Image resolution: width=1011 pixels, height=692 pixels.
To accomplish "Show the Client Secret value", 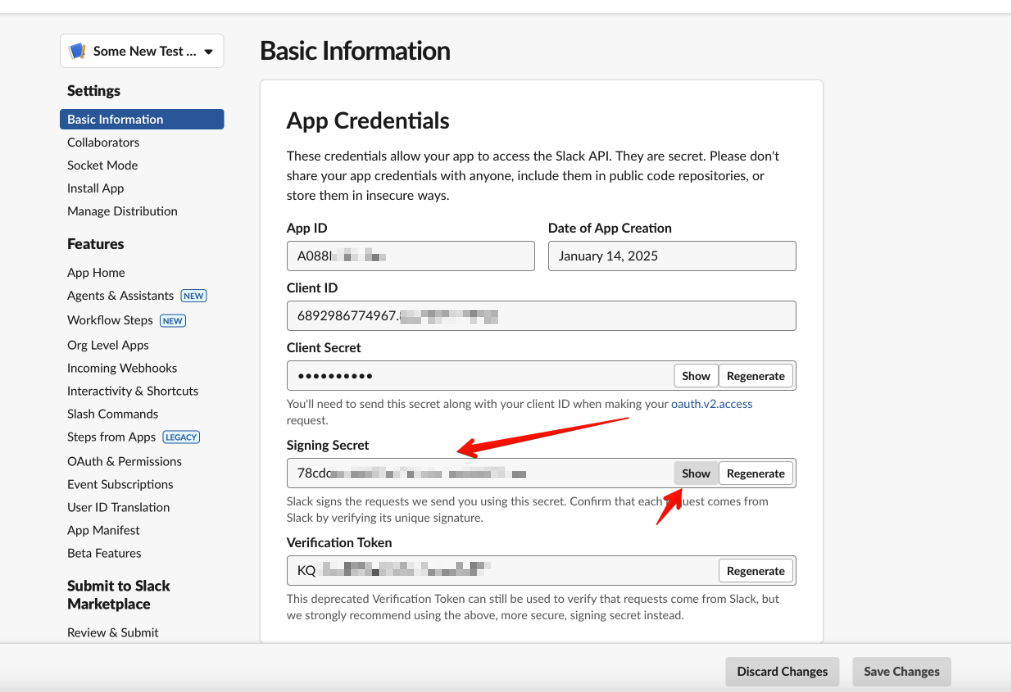I will click(695, 376).
